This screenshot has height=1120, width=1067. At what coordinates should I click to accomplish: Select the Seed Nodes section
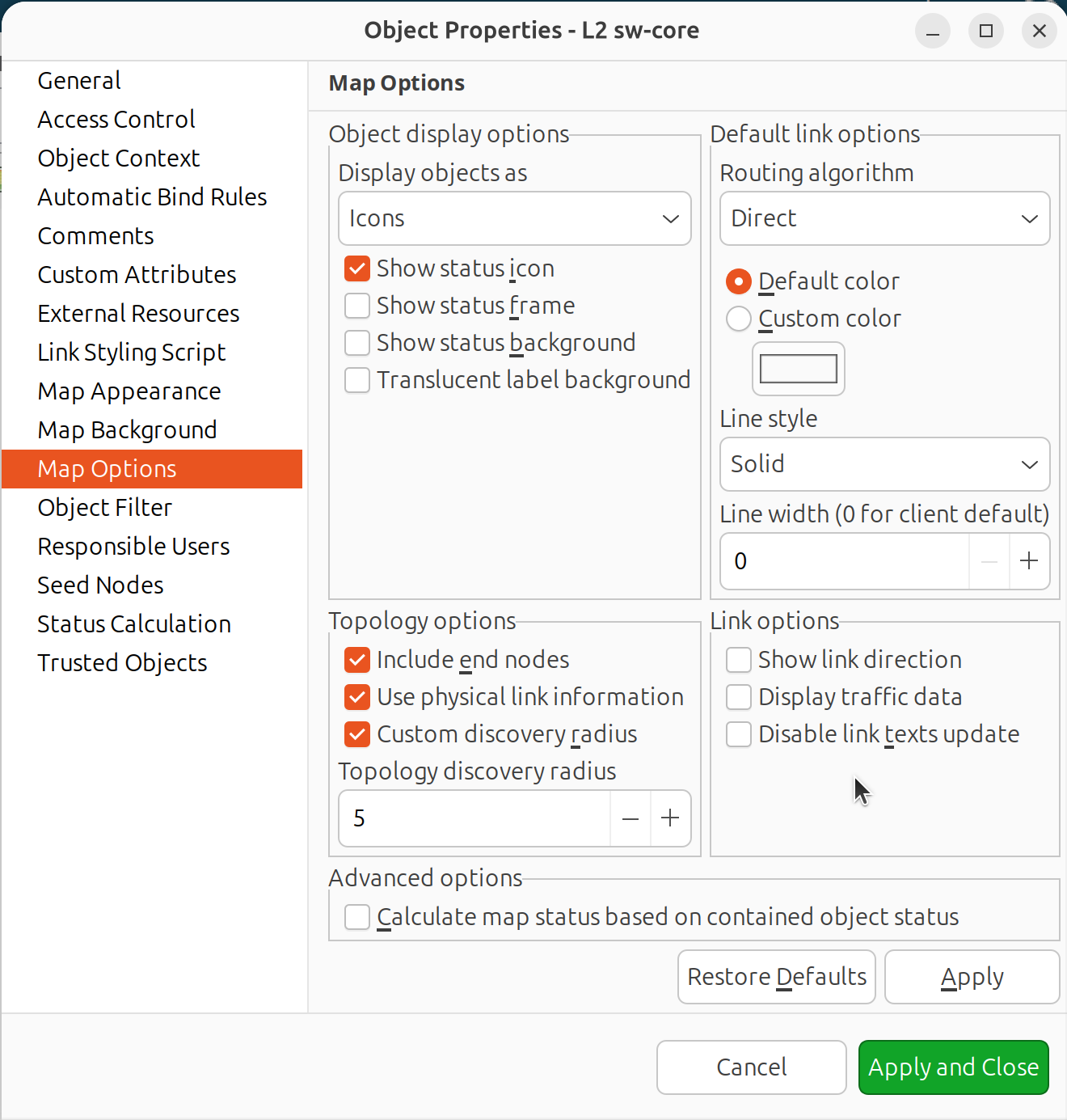click(x=99, y=585)
